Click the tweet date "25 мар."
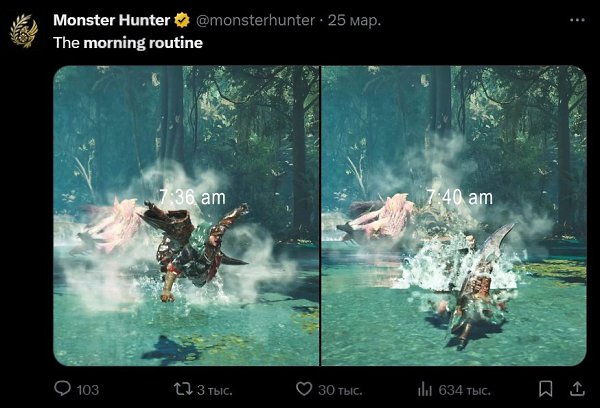 pyautogui.click(x=353, y=19)
